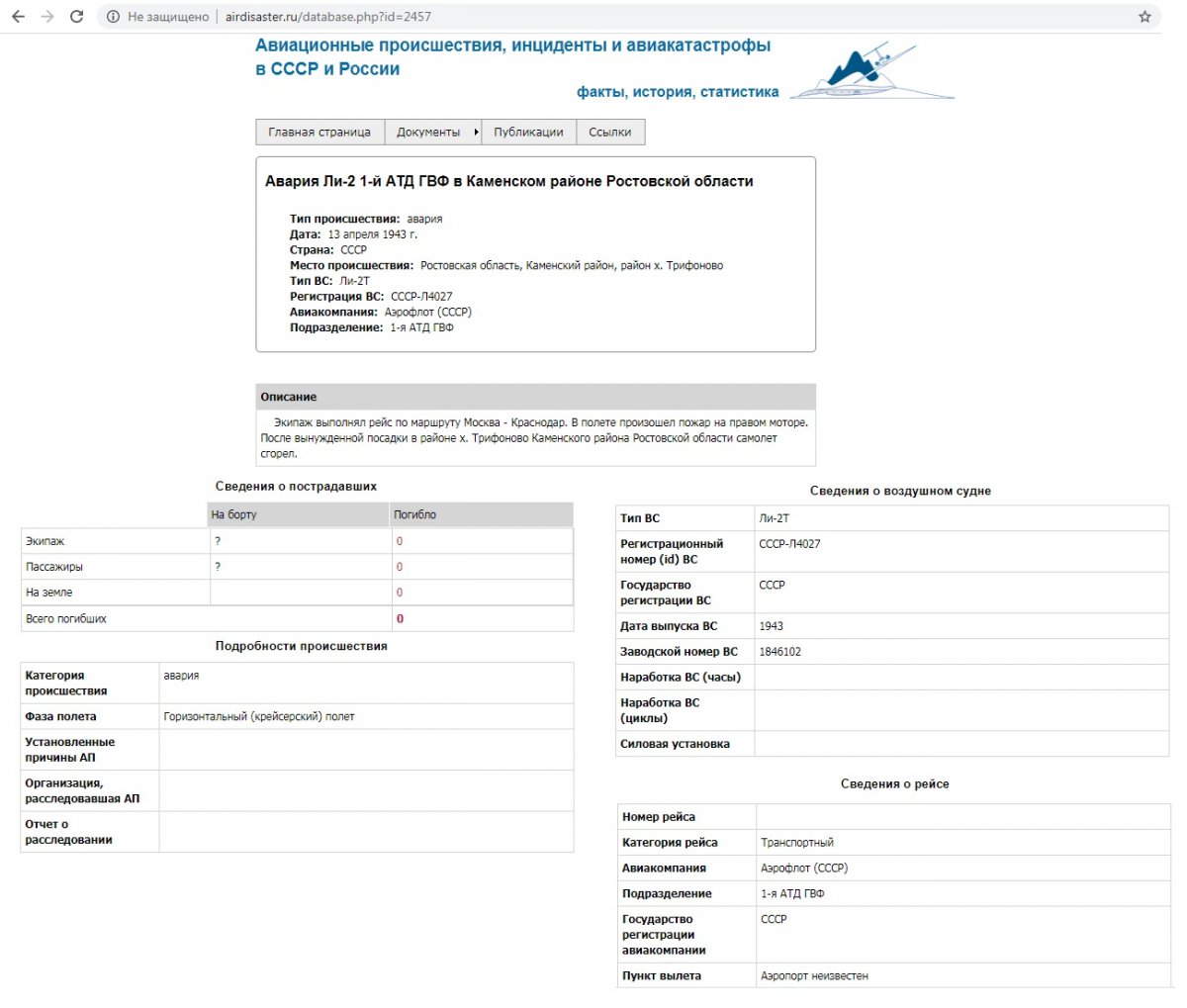This screenshot has width=1187, height=1008.
Task: Click the 'Сведения о воздушном судне' heading
Action: point(900,491)
